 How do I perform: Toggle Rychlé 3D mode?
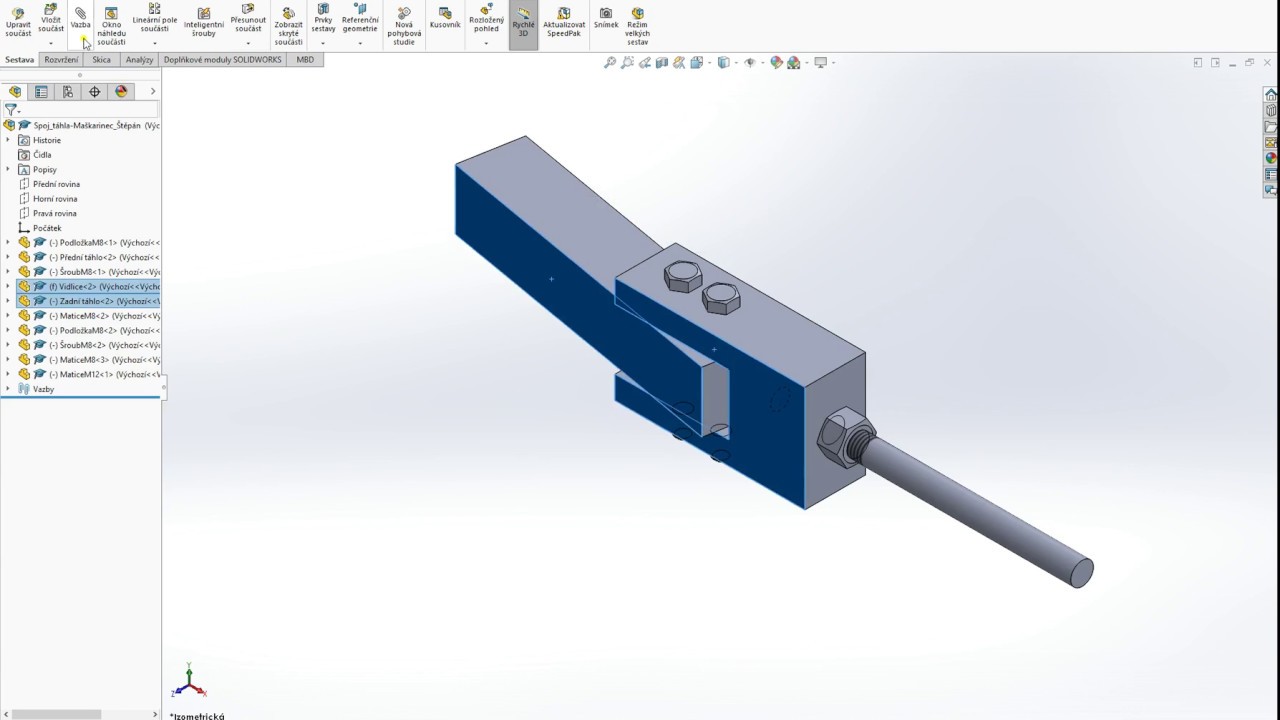pyautogui.click(x=523, y=24)
